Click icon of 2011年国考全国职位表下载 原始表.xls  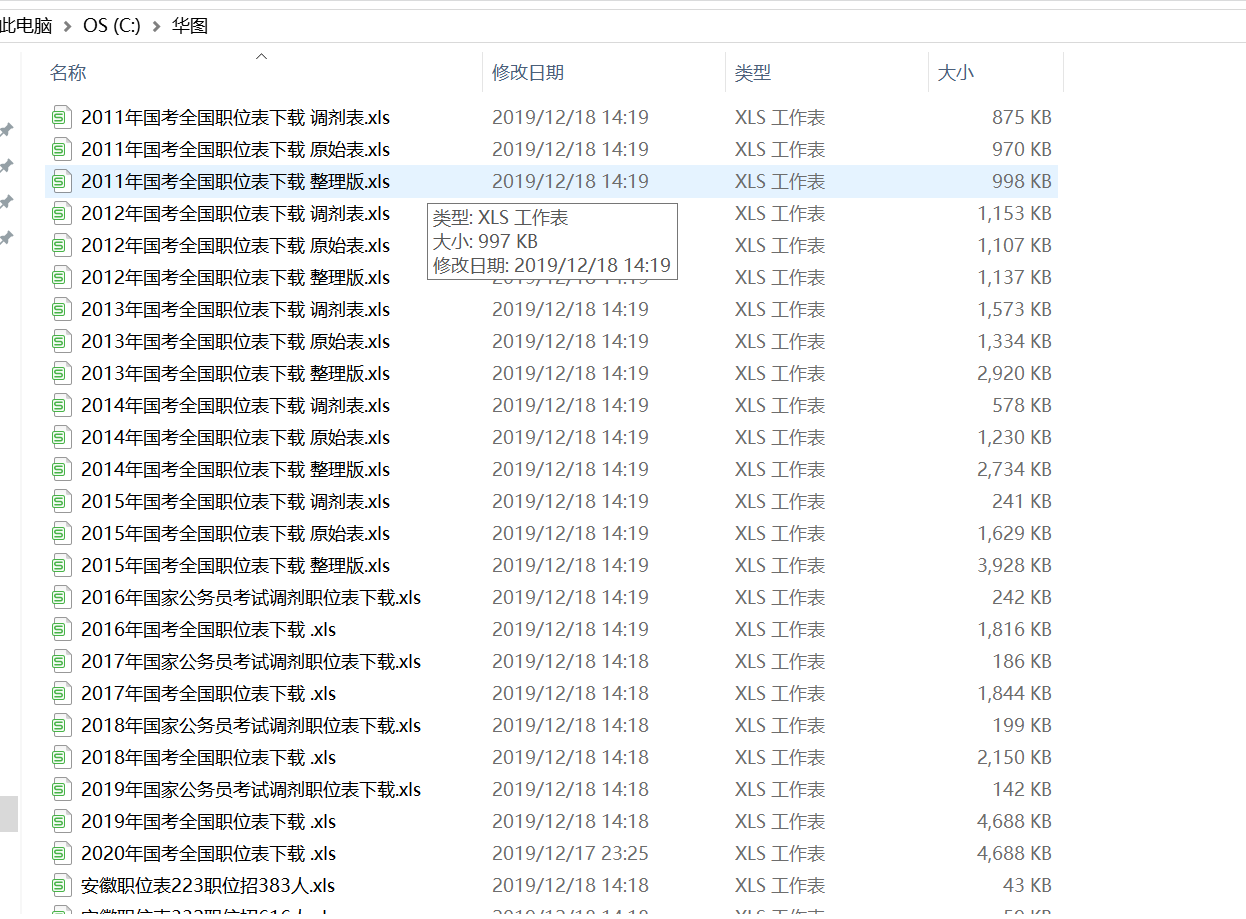62,149
